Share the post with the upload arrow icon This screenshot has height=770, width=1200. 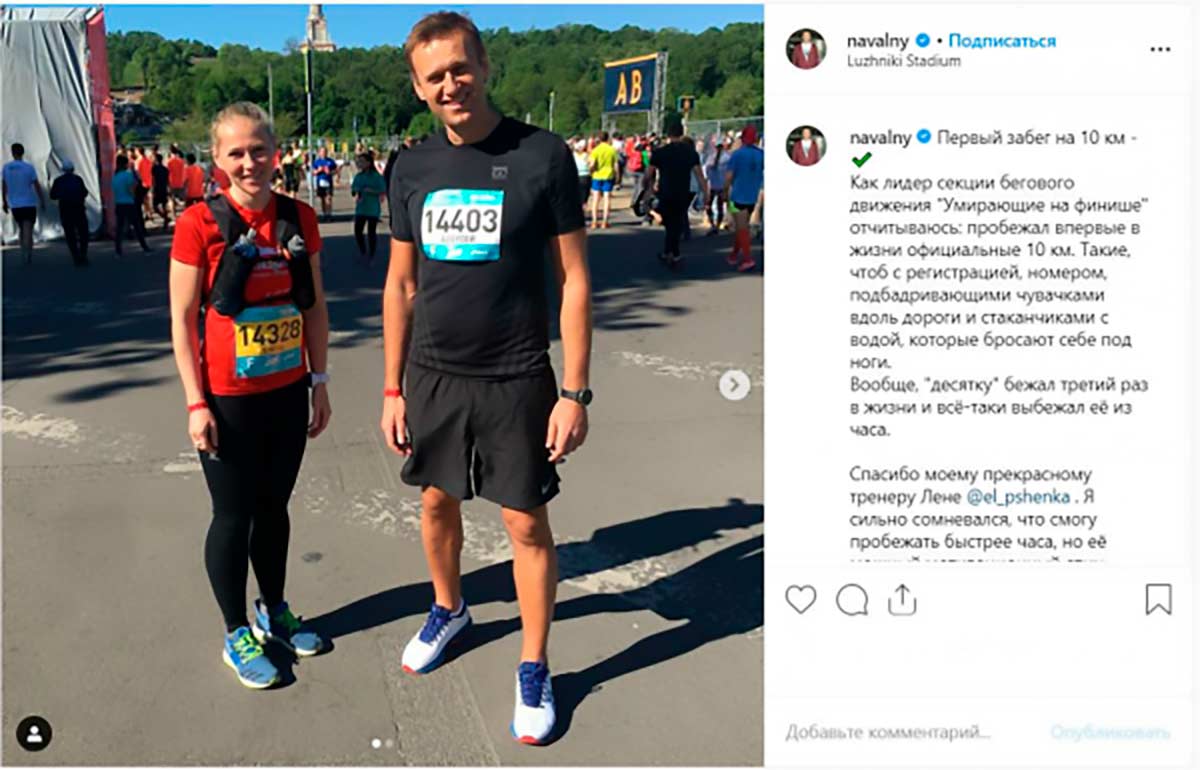pyautogui.click(x=902, y=598)
